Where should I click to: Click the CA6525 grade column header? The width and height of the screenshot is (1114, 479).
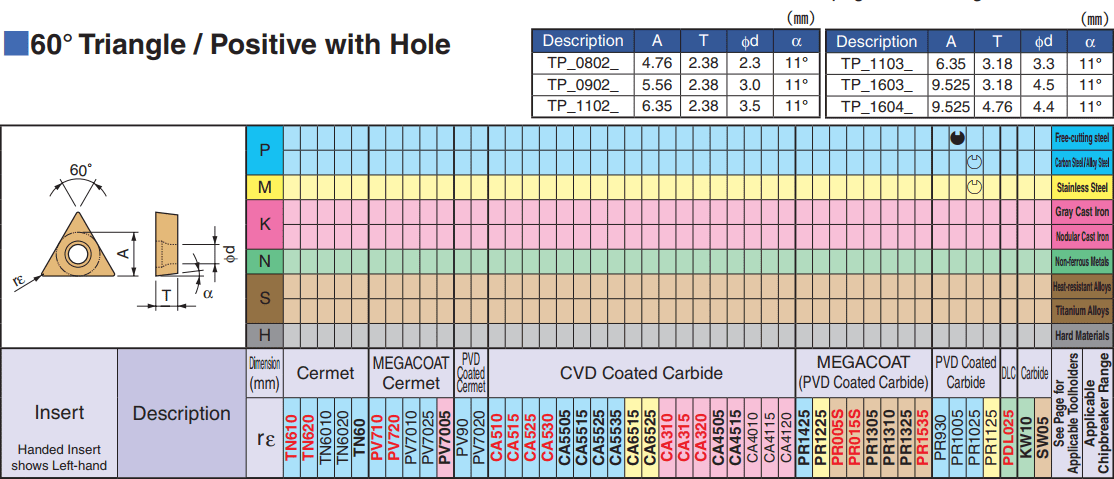pyautogui.click(x=650, y=437)
